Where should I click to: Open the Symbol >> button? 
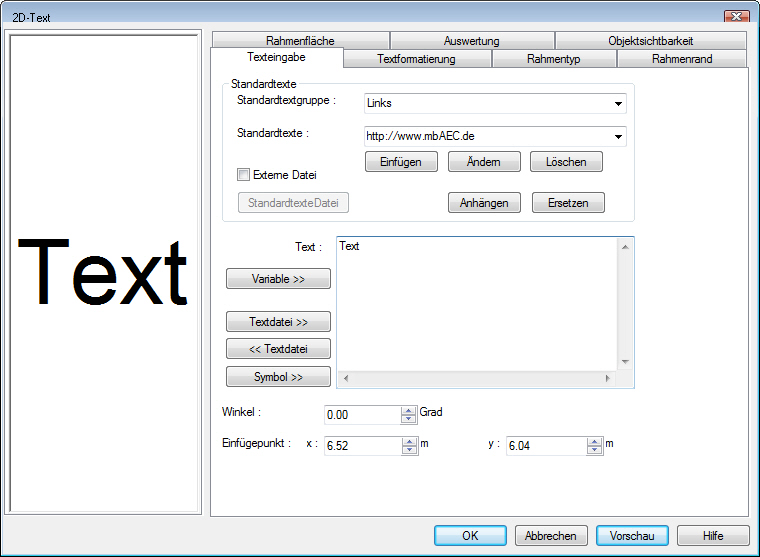coord(278,377)
